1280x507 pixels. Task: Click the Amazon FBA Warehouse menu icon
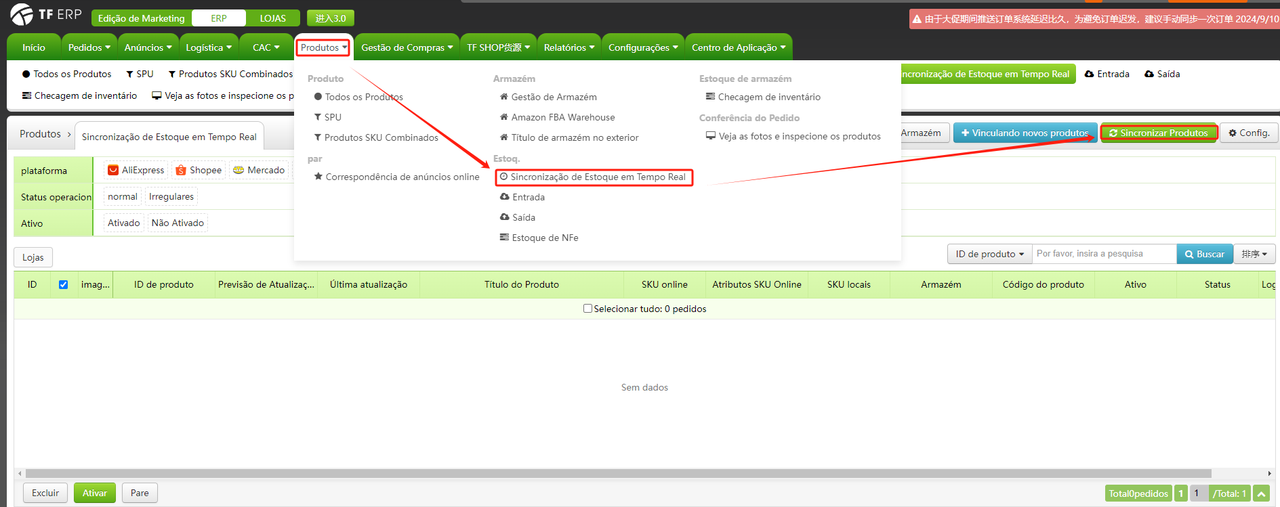pos(504,117)
